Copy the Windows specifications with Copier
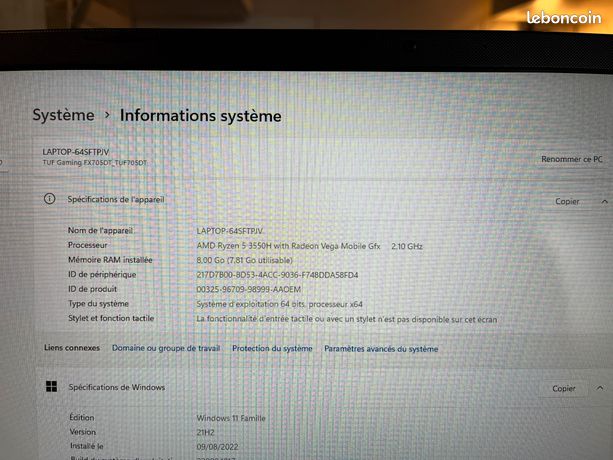 (x=564, y=388)
